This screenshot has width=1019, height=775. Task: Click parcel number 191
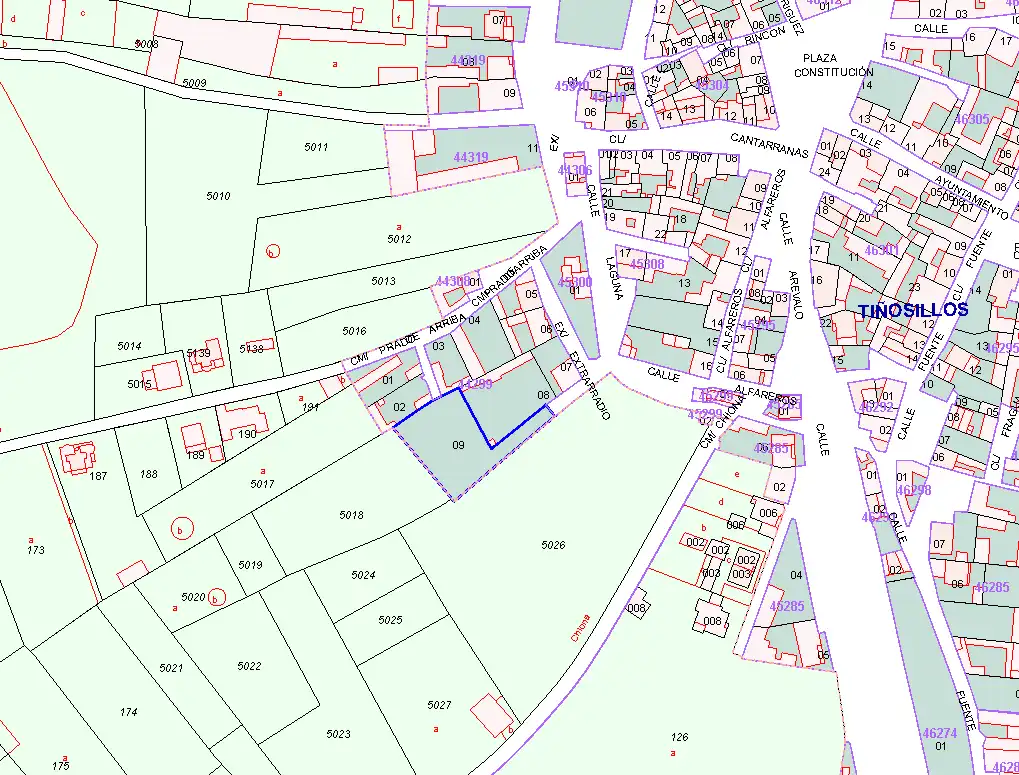(311, 407)
